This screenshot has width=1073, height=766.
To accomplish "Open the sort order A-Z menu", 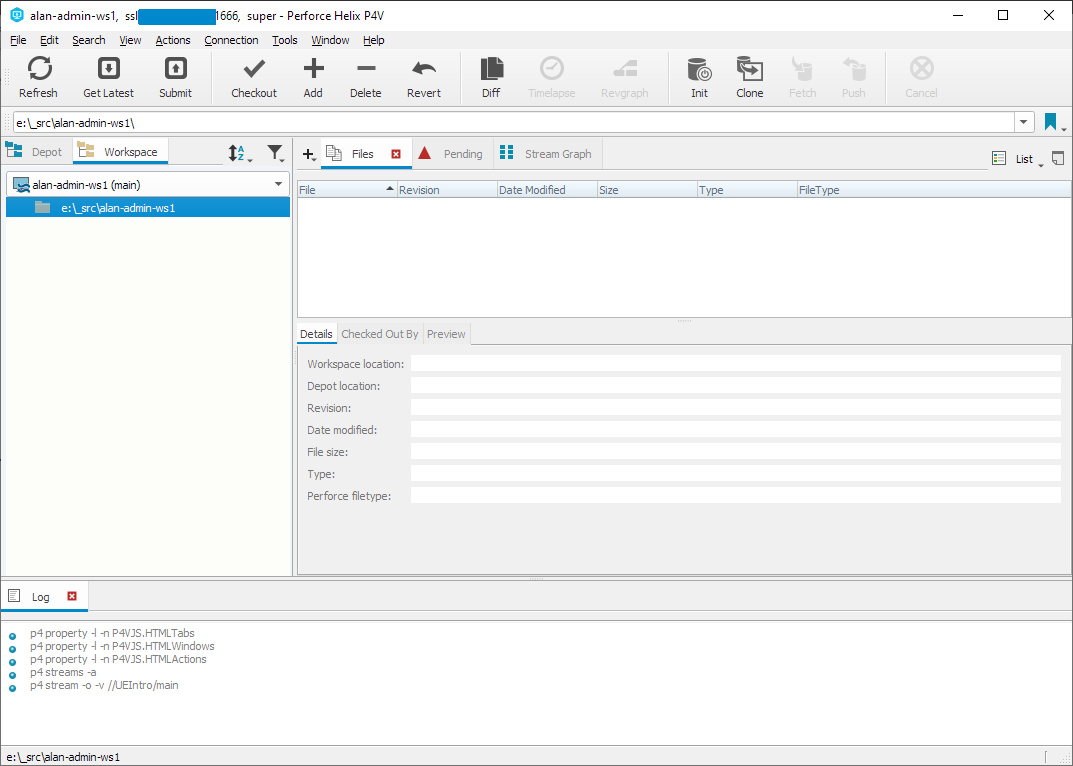I will 240,153.
